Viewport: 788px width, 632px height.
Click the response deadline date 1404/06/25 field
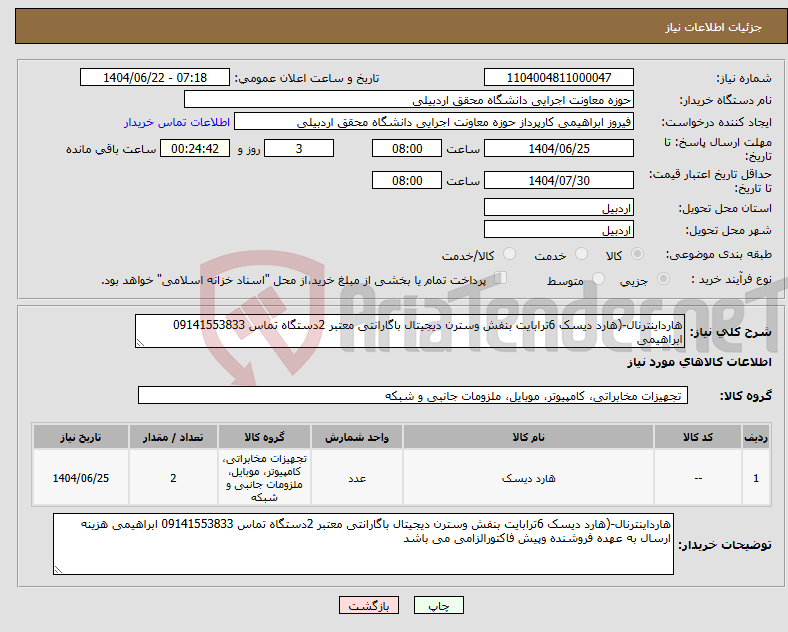[559, 148]
